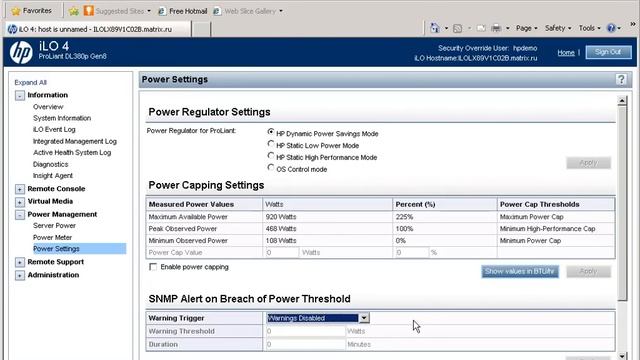Viewport: 640px width, 360px height.
Task: Click the HP logo icon
Action: click(x=21, y=52)
